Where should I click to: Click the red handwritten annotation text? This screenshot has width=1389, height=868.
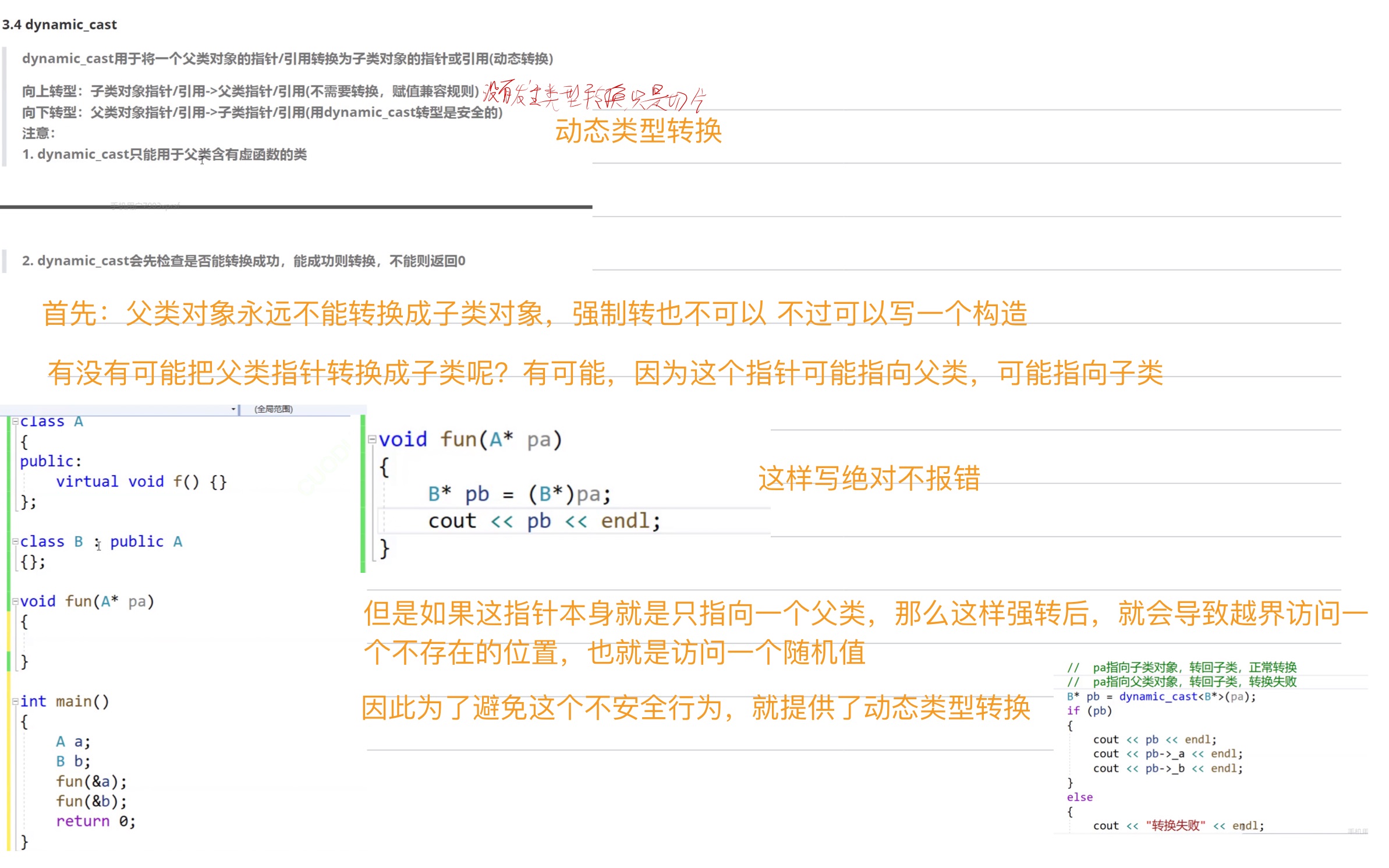(x=594, y=95)
